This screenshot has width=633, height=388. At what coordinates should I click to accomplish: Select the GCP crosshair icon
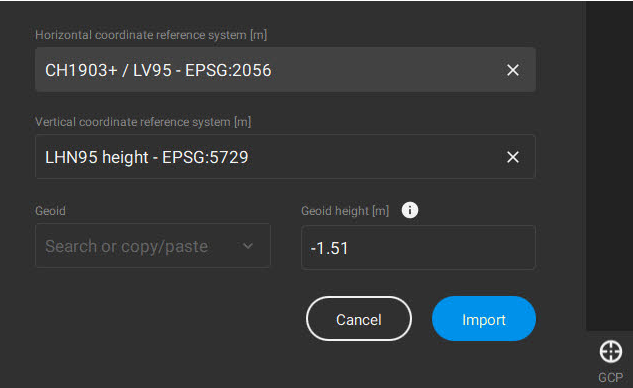coord(610,351)
